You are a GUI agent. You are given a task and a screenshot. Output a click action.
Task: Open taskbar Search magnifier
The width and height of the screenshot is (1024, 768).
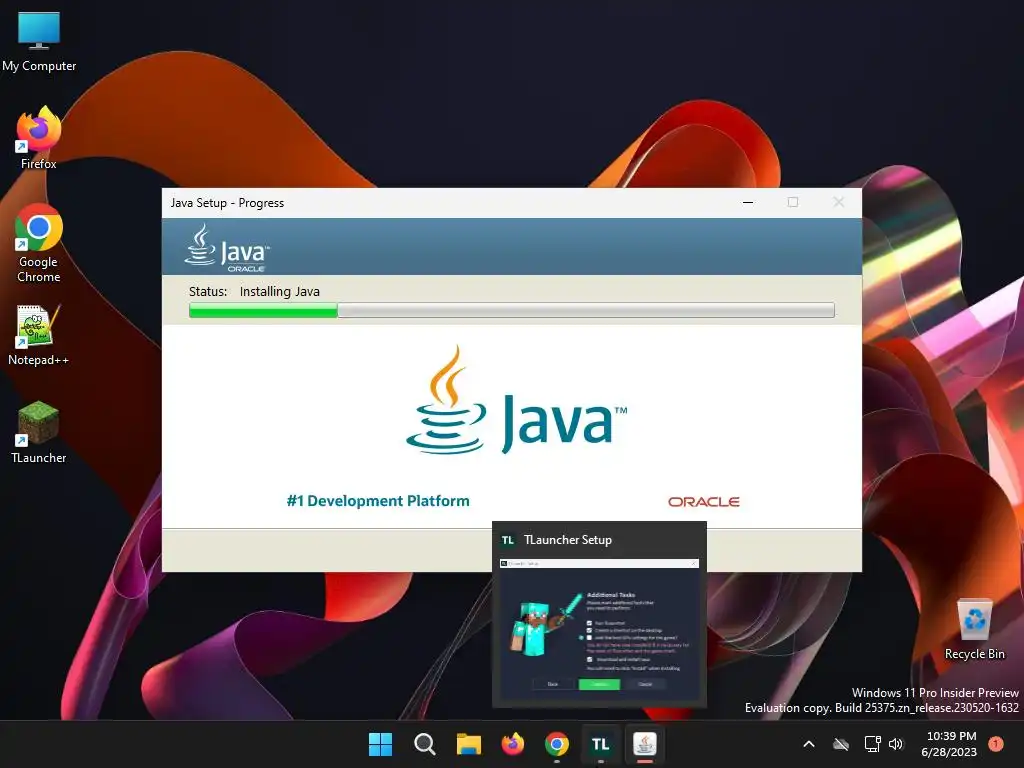424,744
